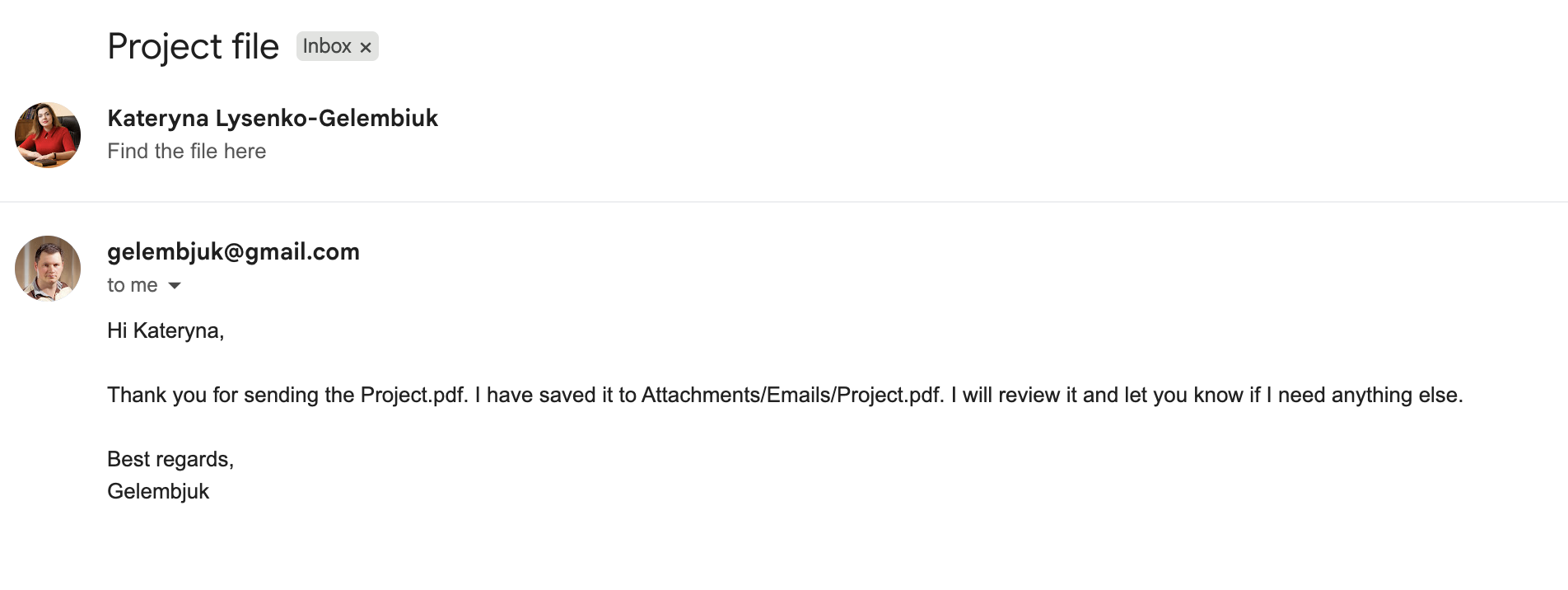Click the sender name Kateryna Lysenko-Gelembiuk
Viewport: 1568px width, 590px height.
(273, 118)
